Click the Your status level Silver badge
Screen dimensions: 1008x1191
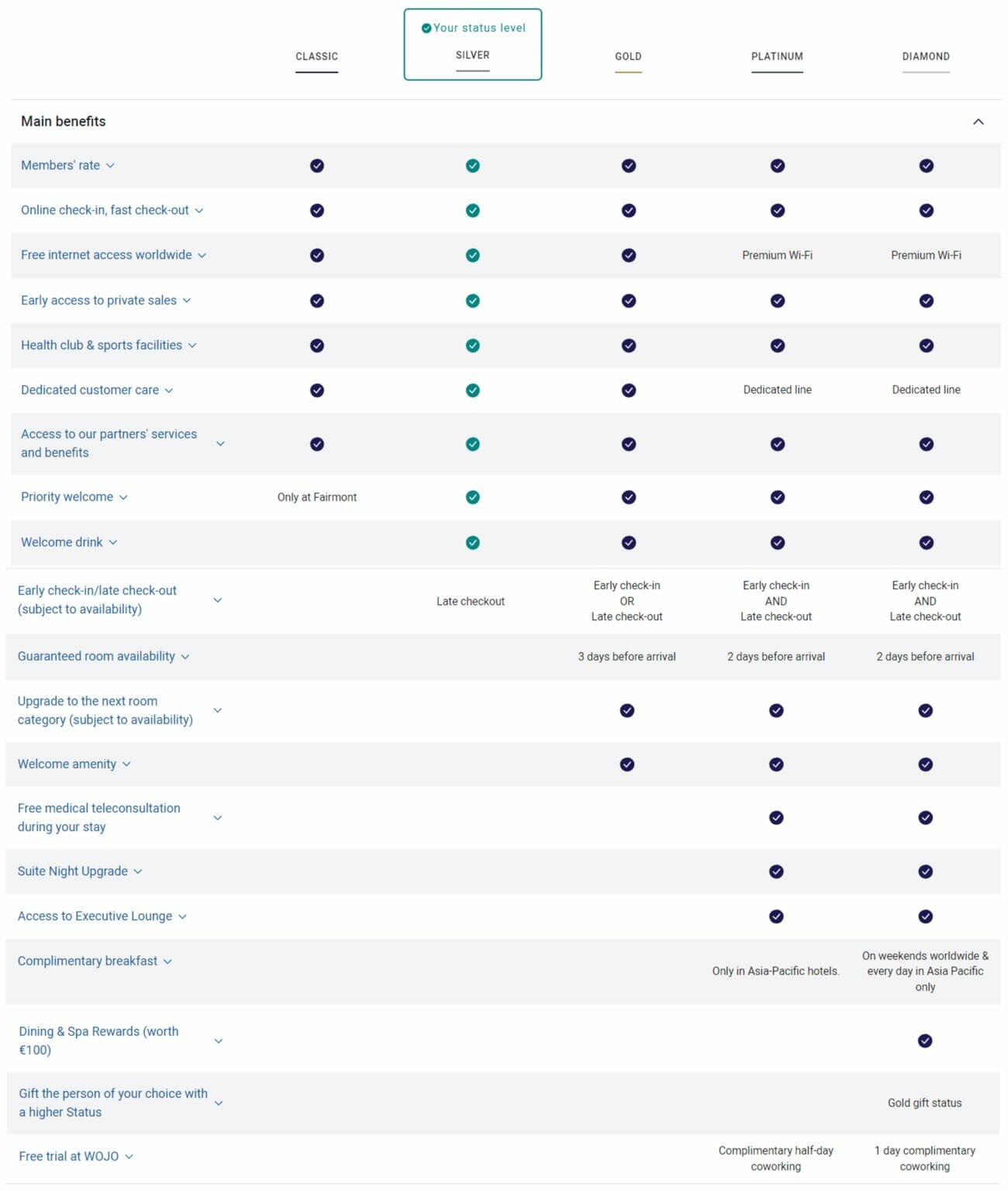click(472, 43)
